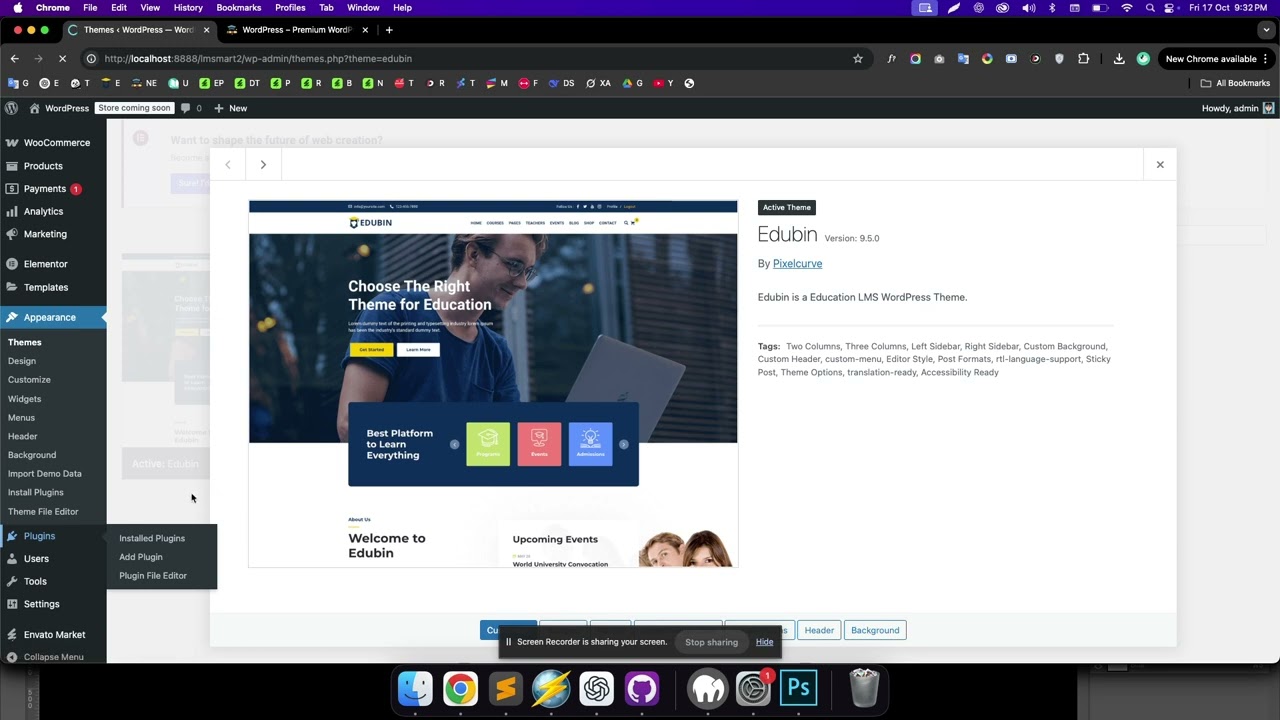Open Theme File Editor submenu item
Screen dimensions: 1280x720
coord(43,512)
